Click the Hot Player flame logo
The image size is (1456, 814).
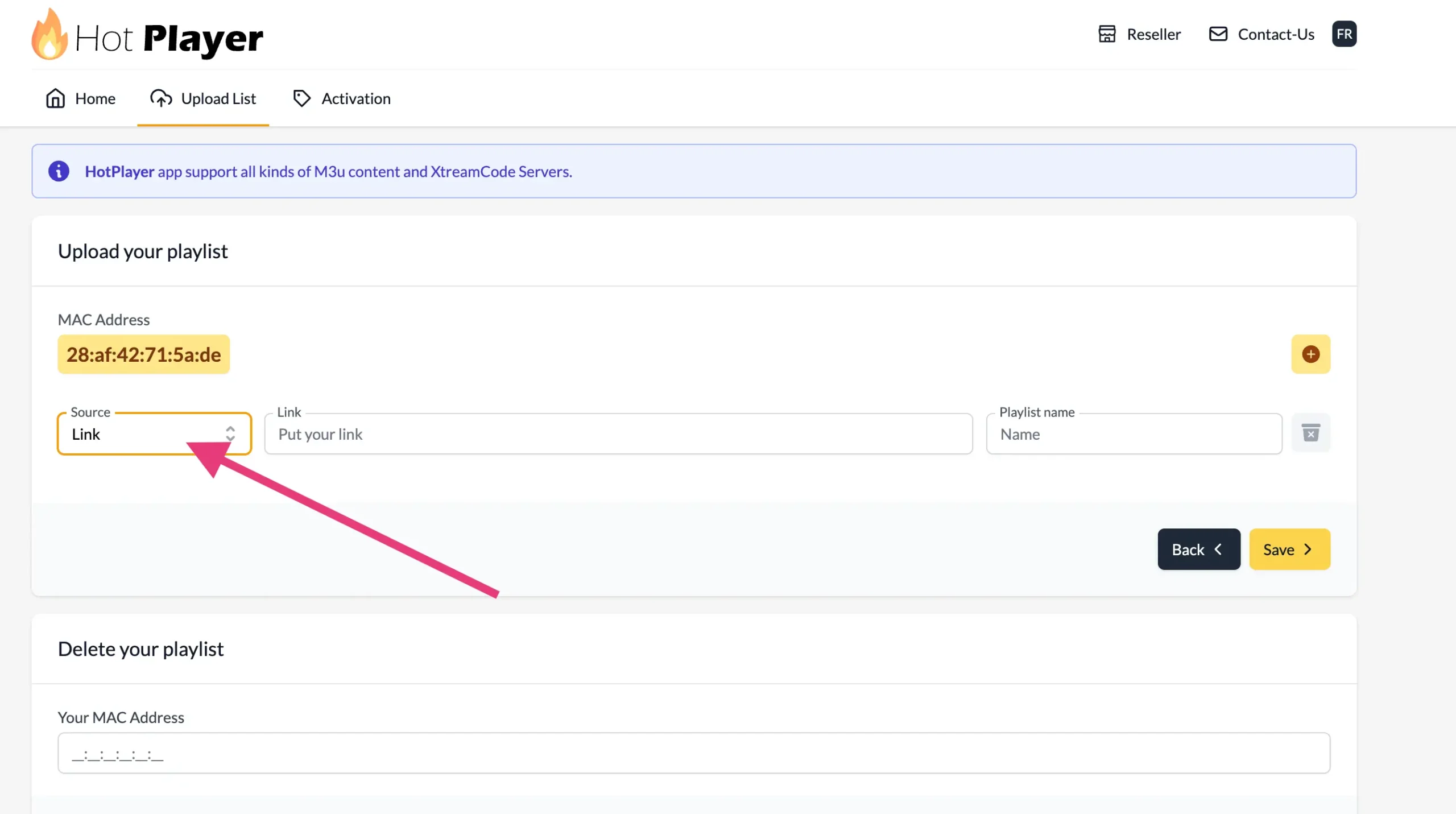[49, 35]
